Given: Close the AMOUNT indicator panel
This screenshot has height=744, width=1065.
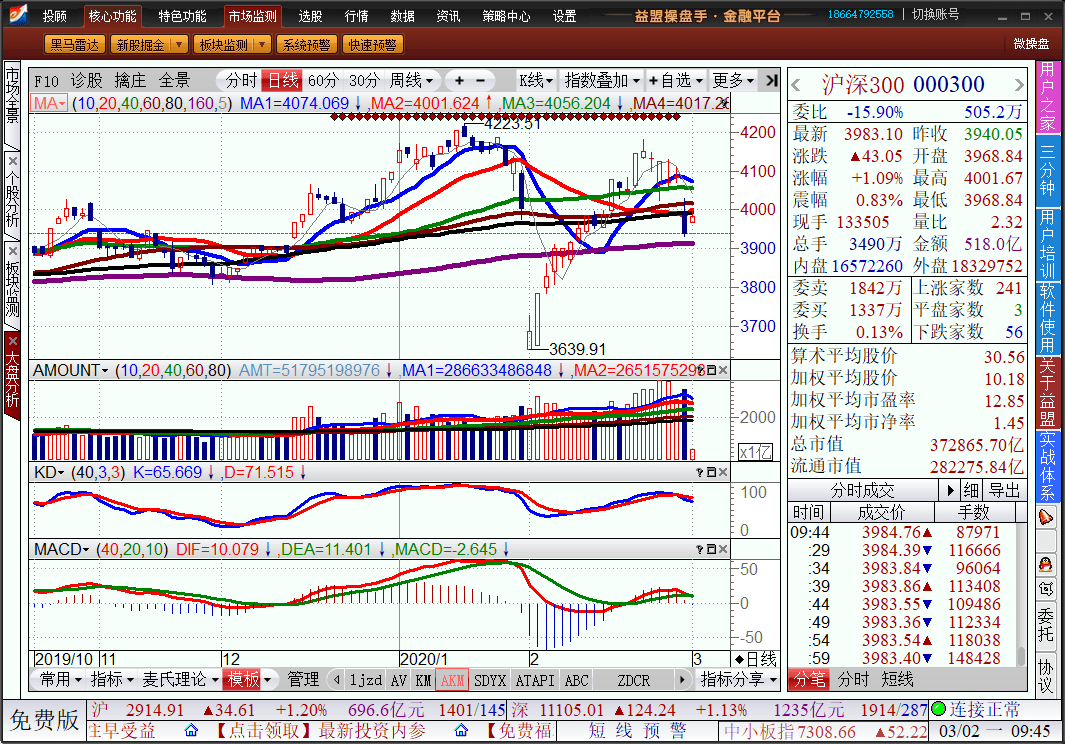Looking at the screenshot, I should click(723, 370).
